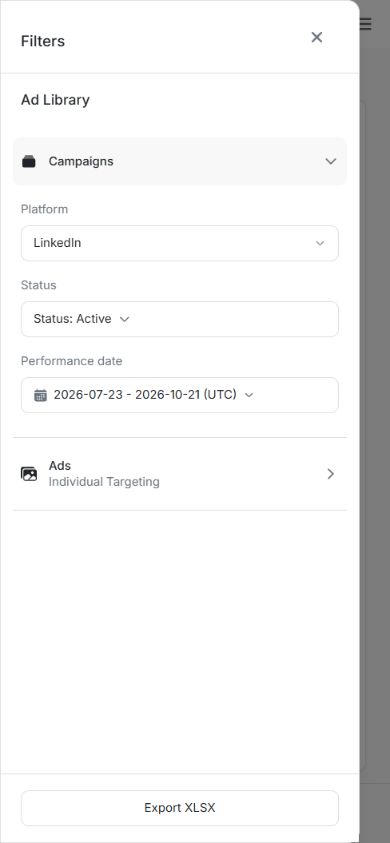
Task: Click the Filters panel title
Action: (43, 41)
